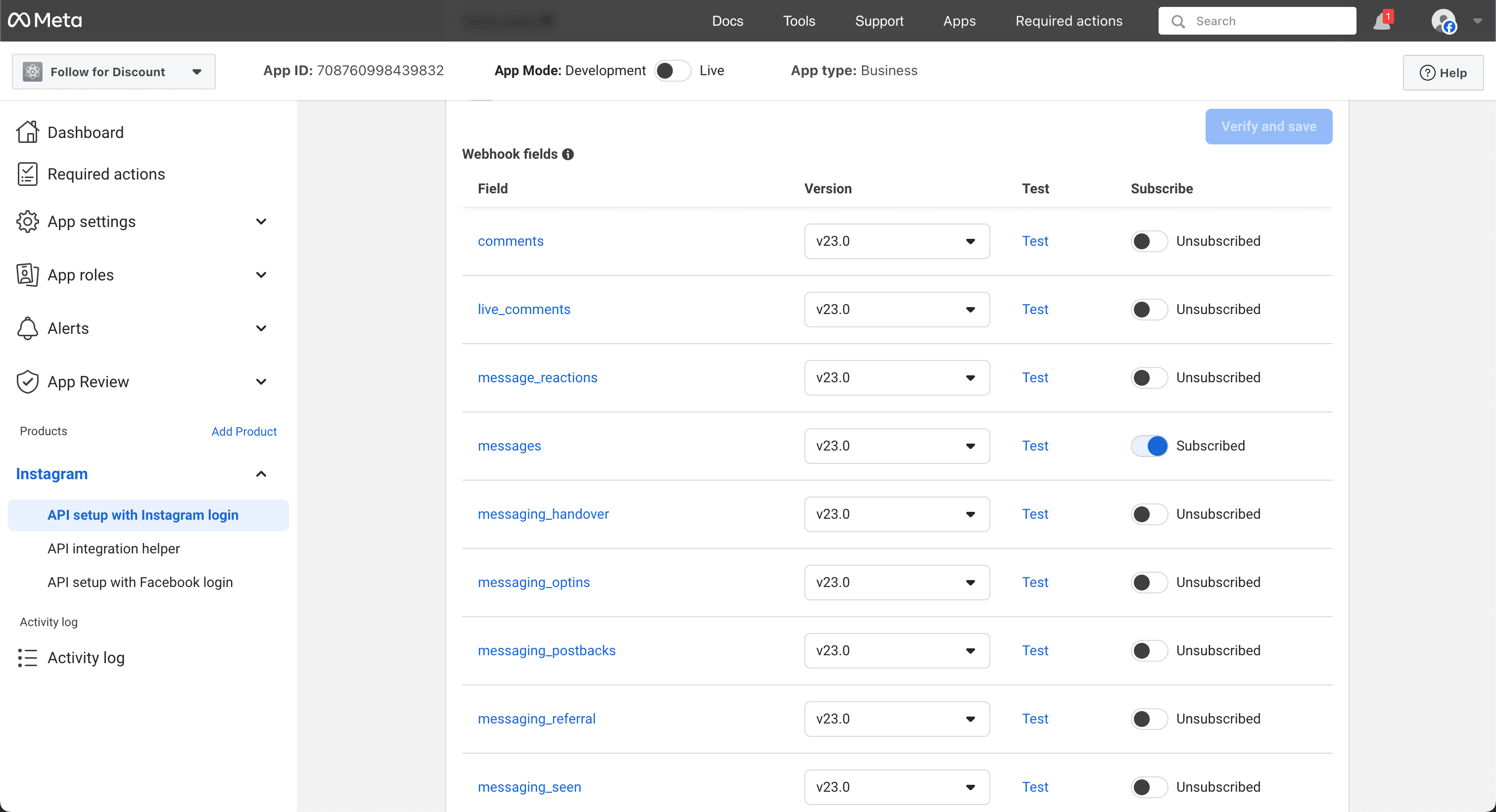This screenshot has width=1496, height=812.
Task: Collapse the Instagram product section
Action: click(x=261, y=474)
